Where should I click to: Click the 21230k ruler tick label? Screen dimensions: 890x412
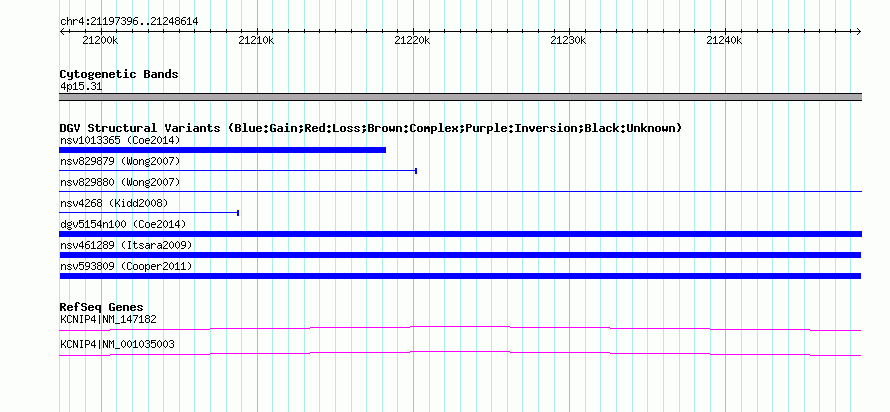568,40
